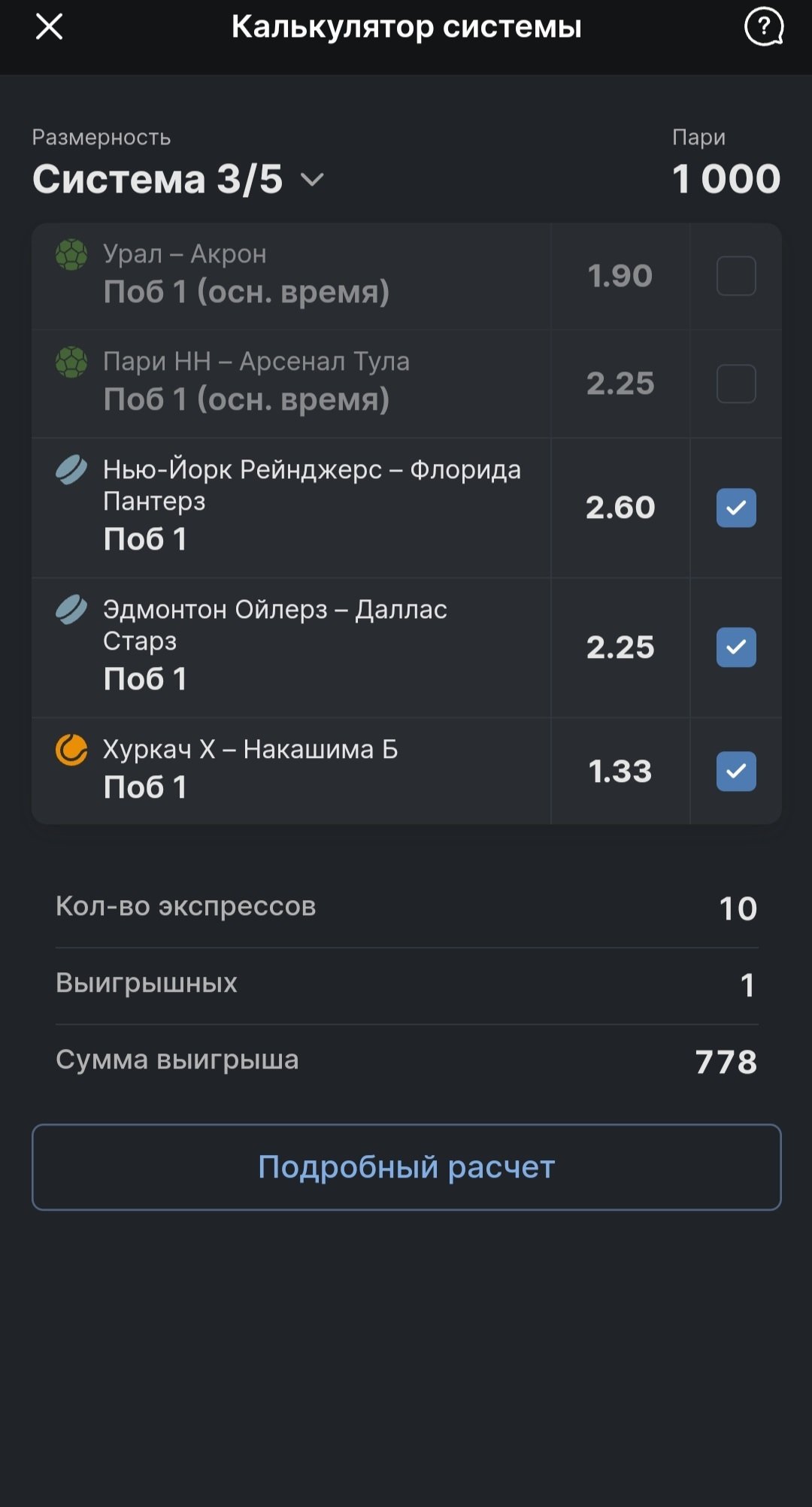Open the Система 3/5 dimension selector
This screenshot has width=812, height=1507.
click(158, 180)
